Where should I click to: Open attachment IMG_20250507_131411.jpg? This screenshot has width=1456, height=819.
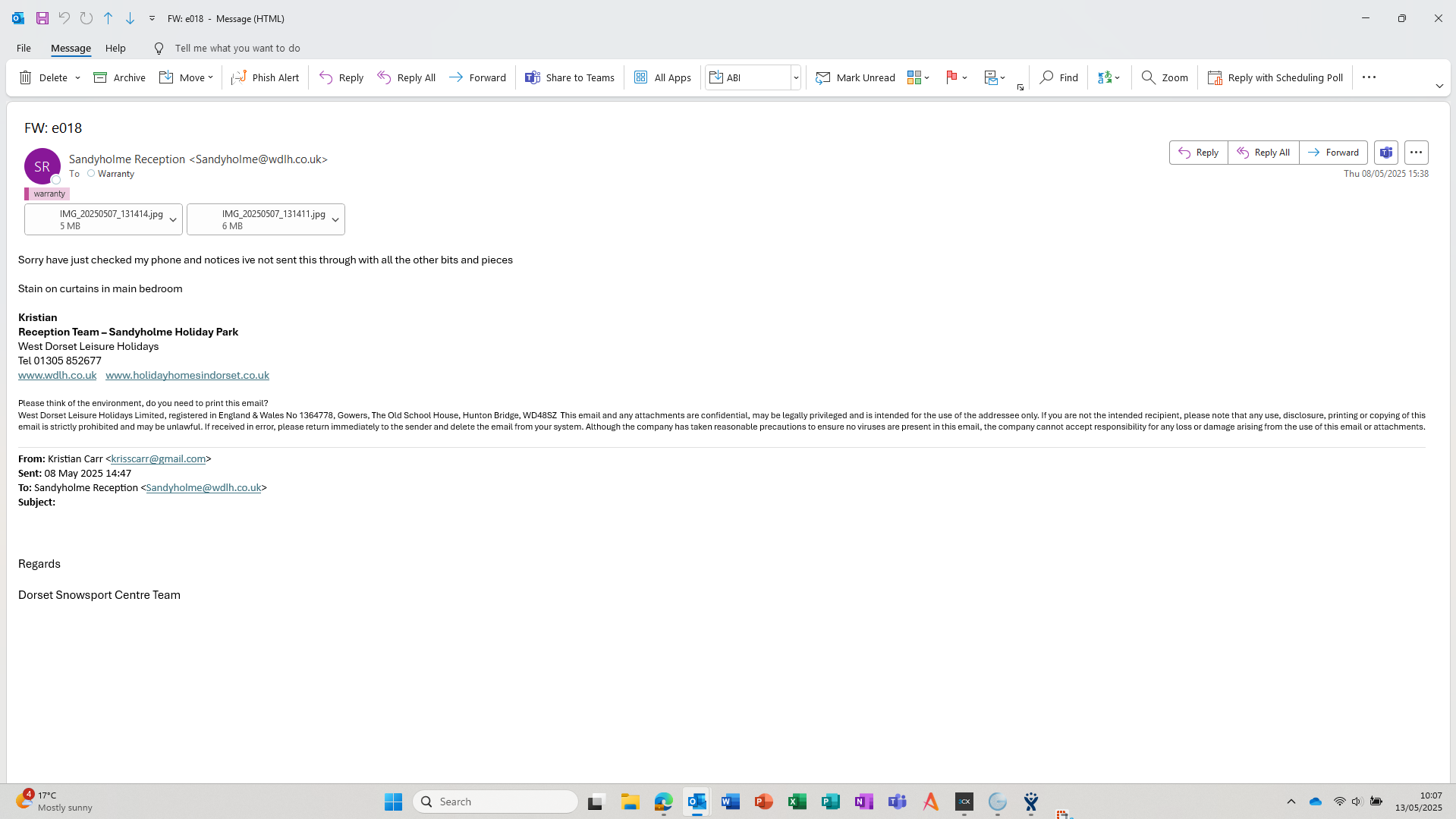[257, 219]
